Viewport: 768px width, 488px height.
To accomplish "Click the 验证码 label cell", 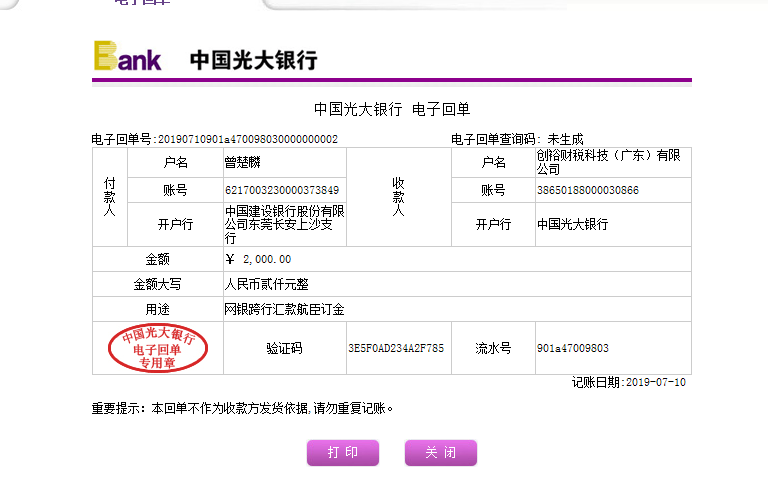I will (285, 348).
